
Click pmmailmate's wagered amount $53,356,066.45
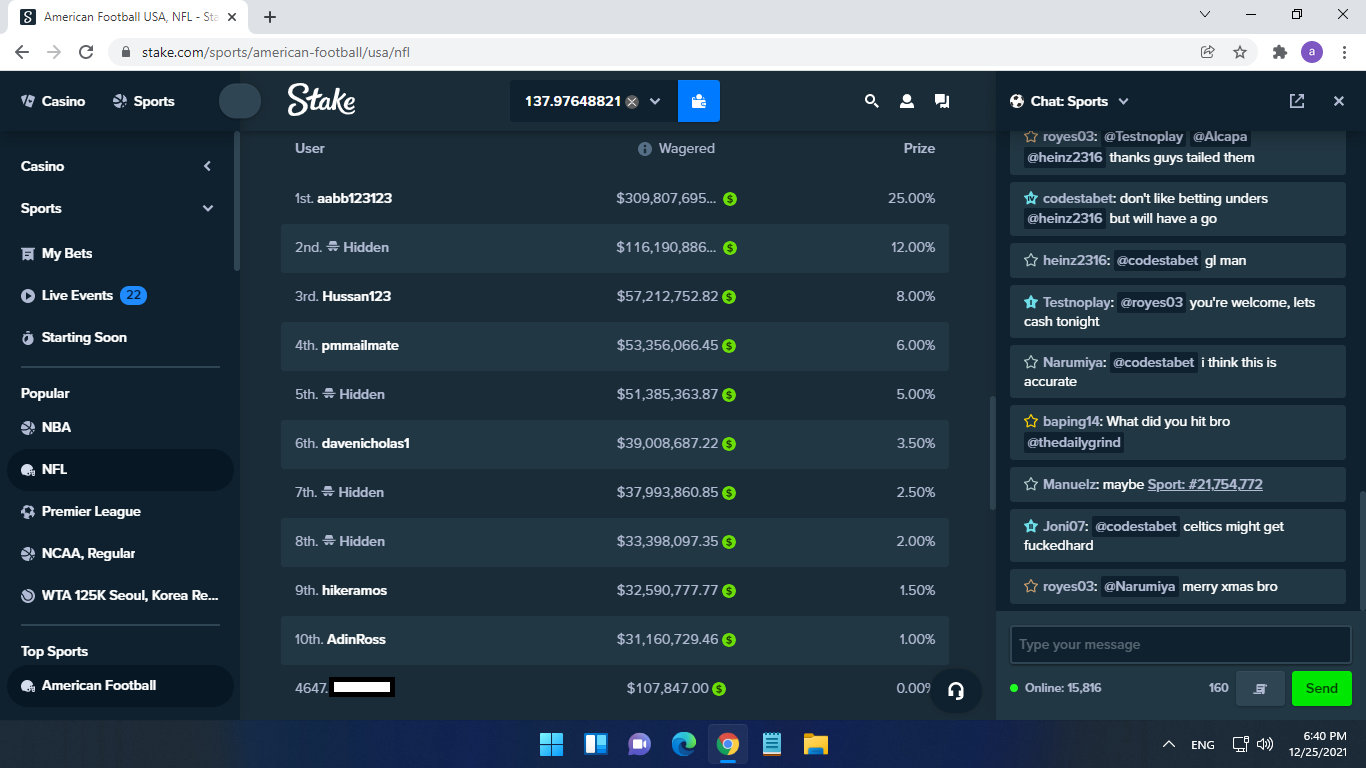pyautogui.click(x=668, y=346)
